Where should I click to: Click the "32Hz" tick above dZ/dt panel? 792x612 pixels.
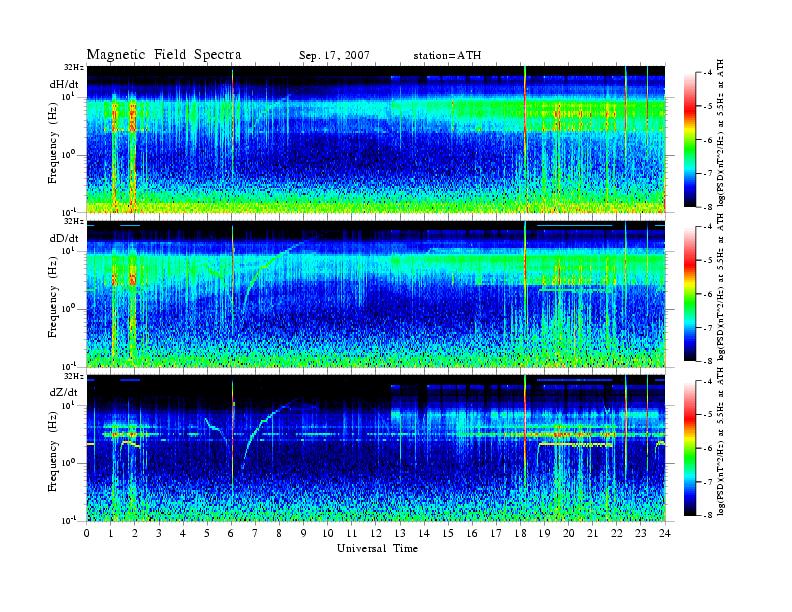[74, 376]
